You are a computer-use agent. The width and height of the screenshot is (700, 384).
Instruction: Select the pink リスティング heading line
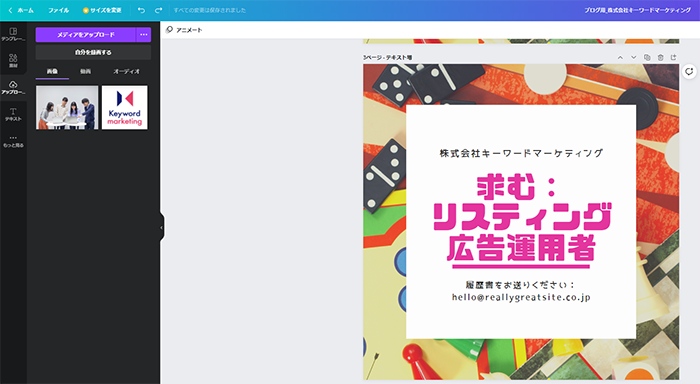tap(521, 217)
